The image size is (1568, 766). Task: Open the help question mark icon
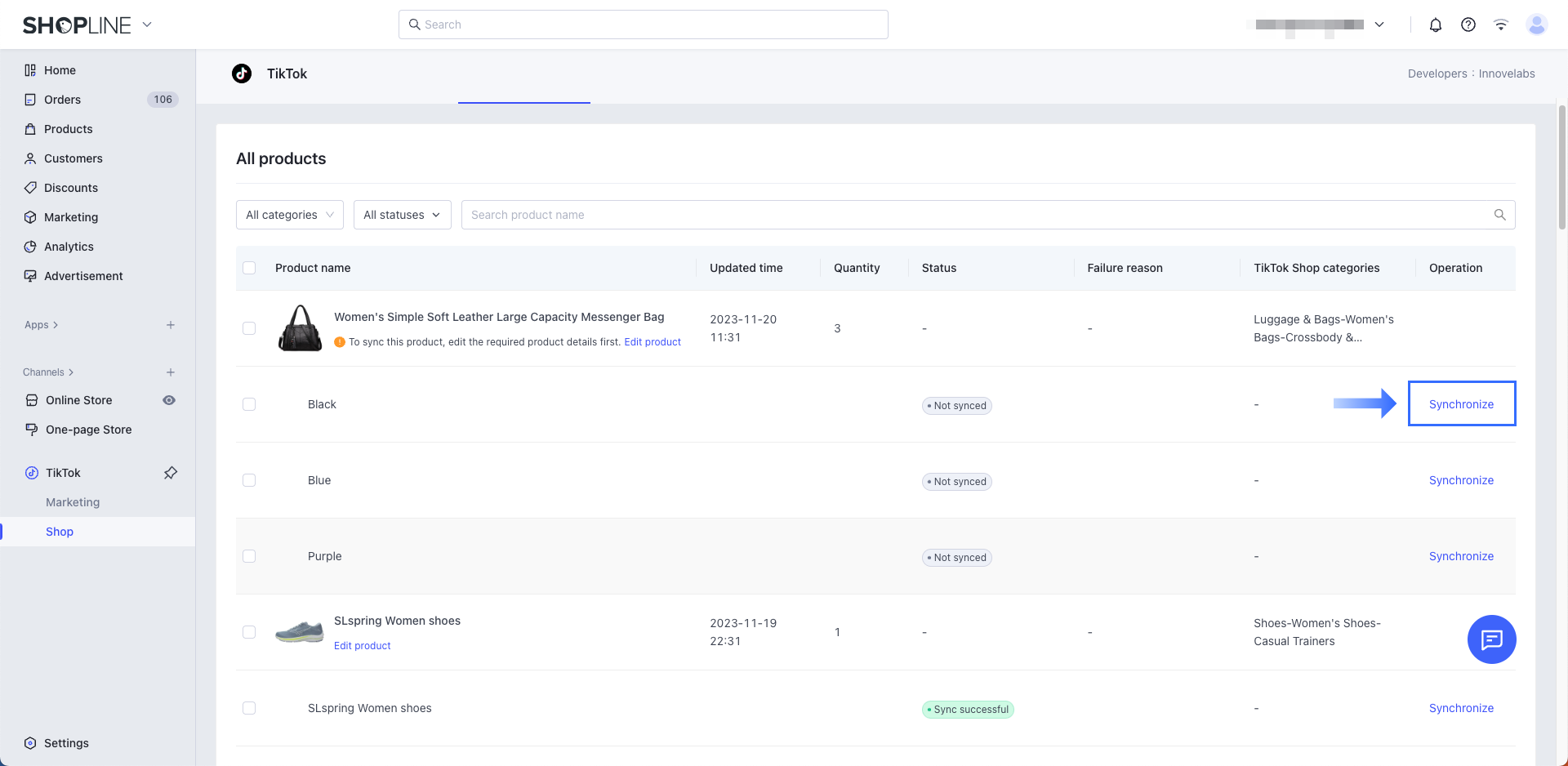(x=1468, y=24)
